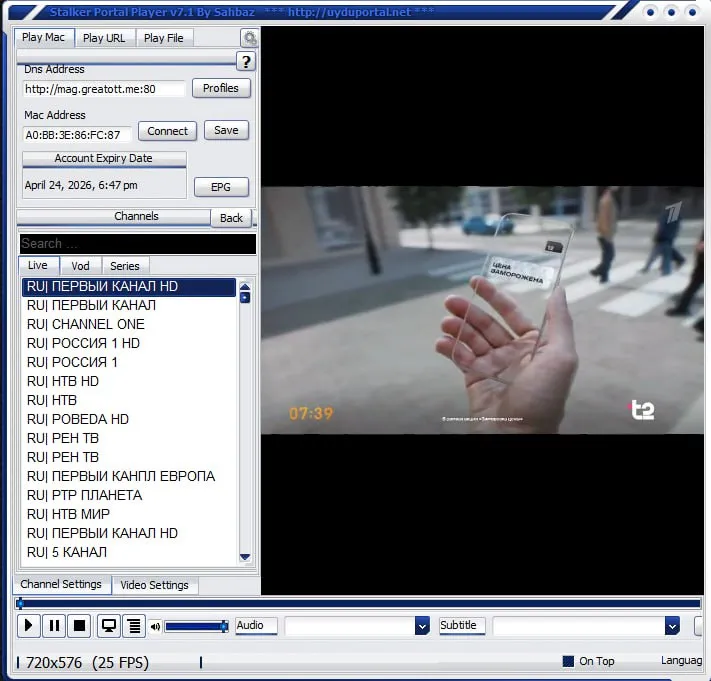Image resolution: width=711 pixels, height=681 pixels.
Task: Toggle the channel list icon
Action: 134,626
